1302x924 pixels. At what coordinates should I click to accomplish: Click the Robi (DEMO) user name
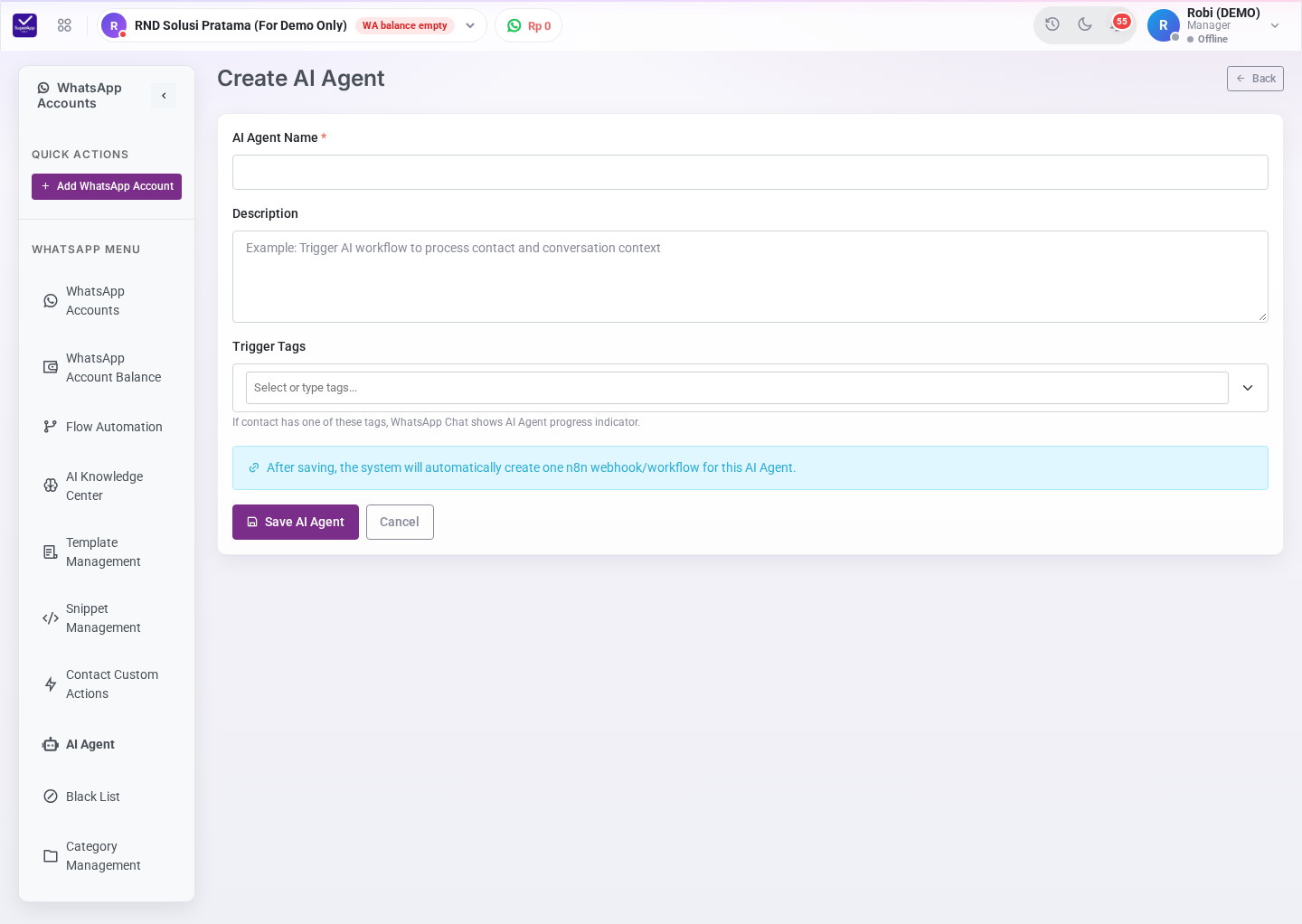(x=1223, y=13)
